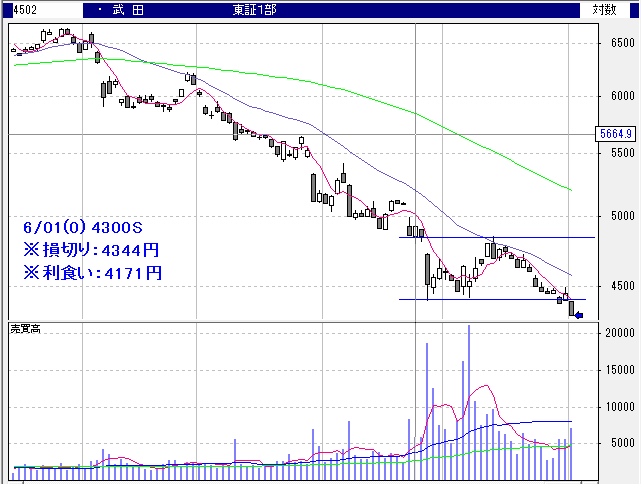The height and width of the screenshot is (484, 641).
Task: Click the 20000 volume axis label
Action: [616, 333]
